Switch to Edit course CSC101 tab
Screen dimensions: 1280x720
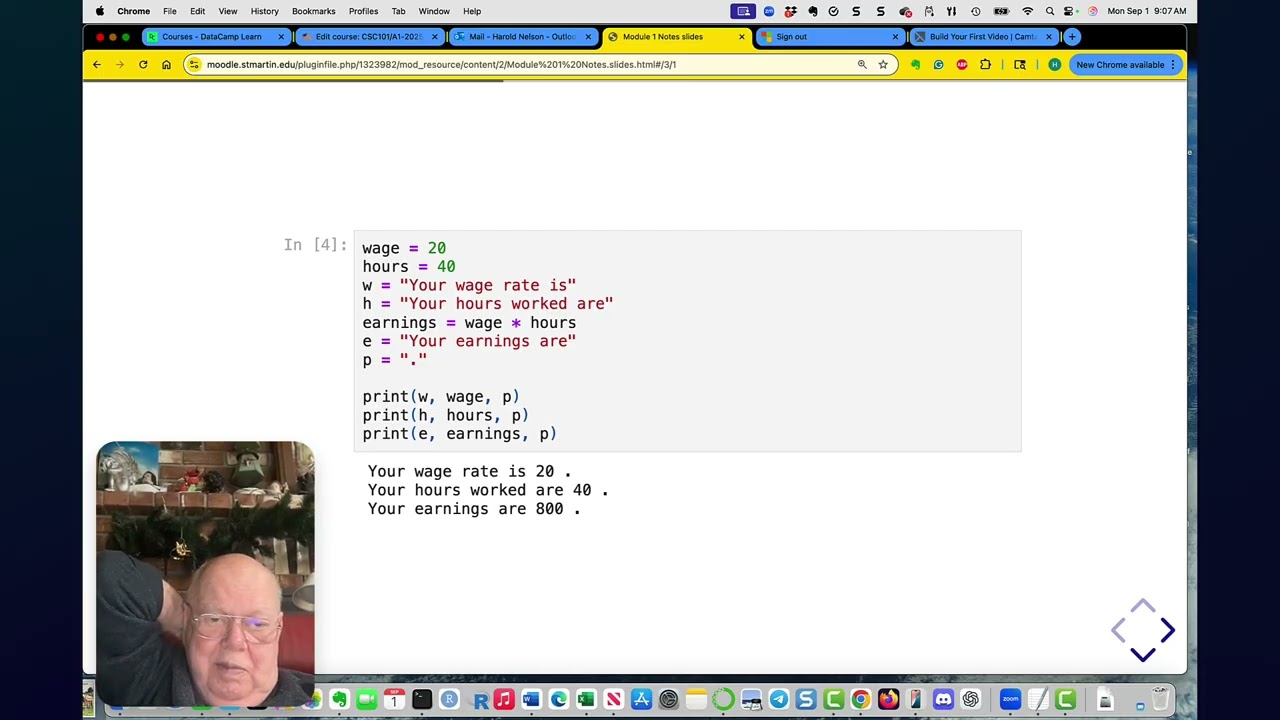tap(368, 37)
